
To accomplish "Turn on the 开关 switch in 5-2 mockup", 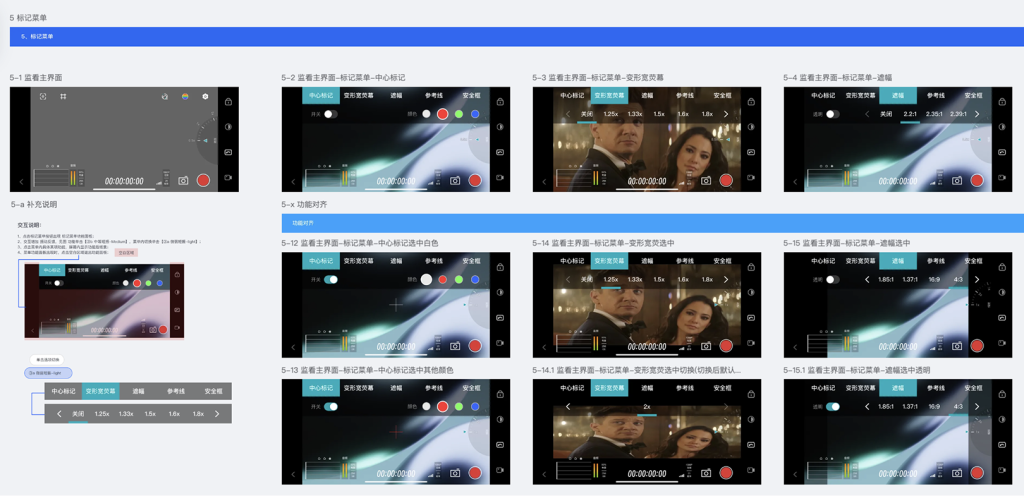I will pos(329,114).
